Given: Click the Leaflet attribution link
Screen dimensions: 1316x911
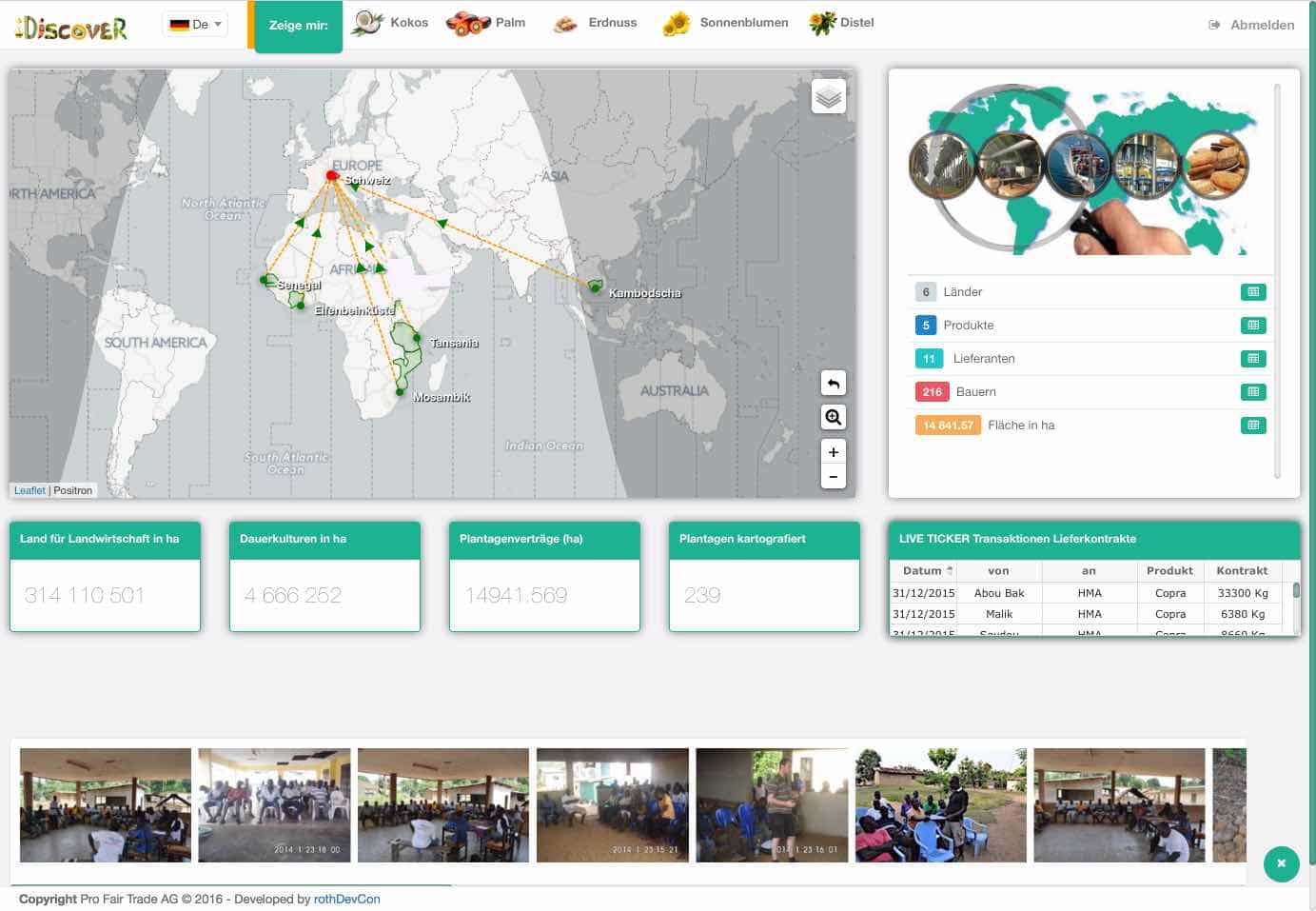Looking at the screenshot, I should click(x=29, y=490).
